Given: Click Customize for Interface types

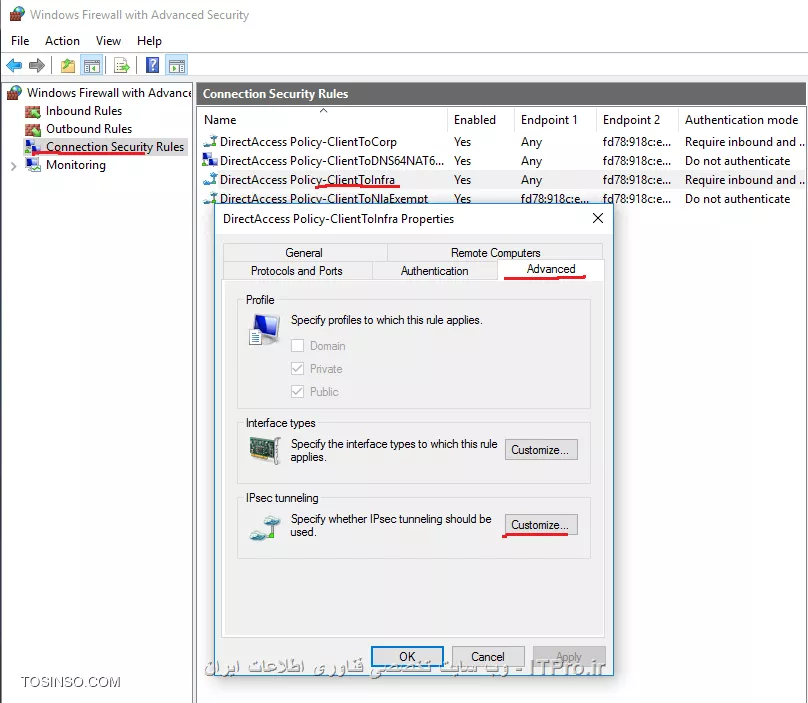Looking at the screenshot, I should 541,449.
